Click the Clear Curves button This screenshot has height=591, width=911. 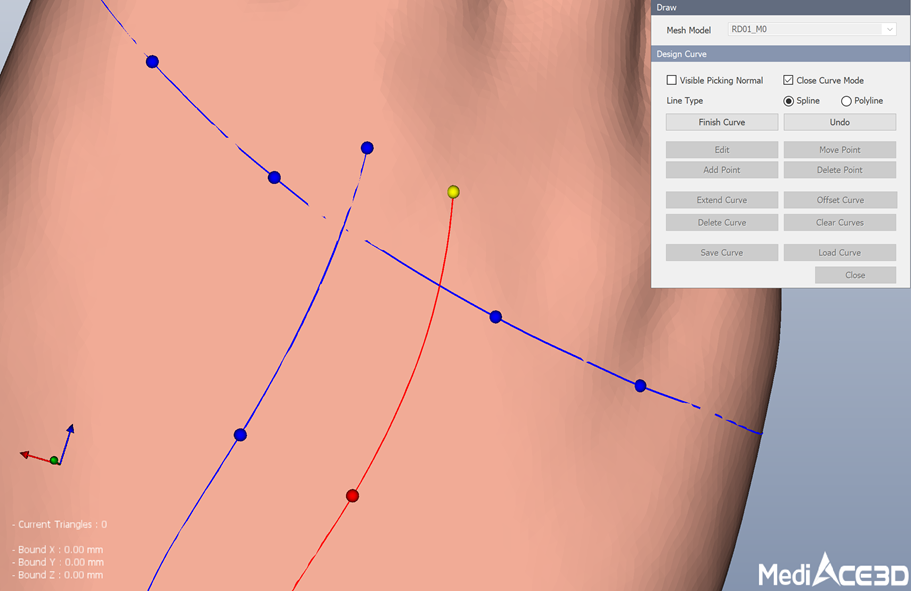point(840,223)
